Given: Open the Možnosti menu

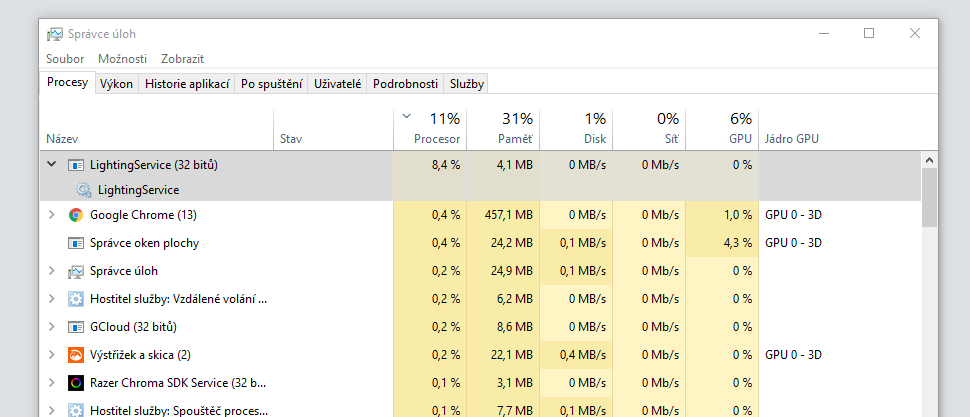Looking at the screenshot, I should click(123, 59).
